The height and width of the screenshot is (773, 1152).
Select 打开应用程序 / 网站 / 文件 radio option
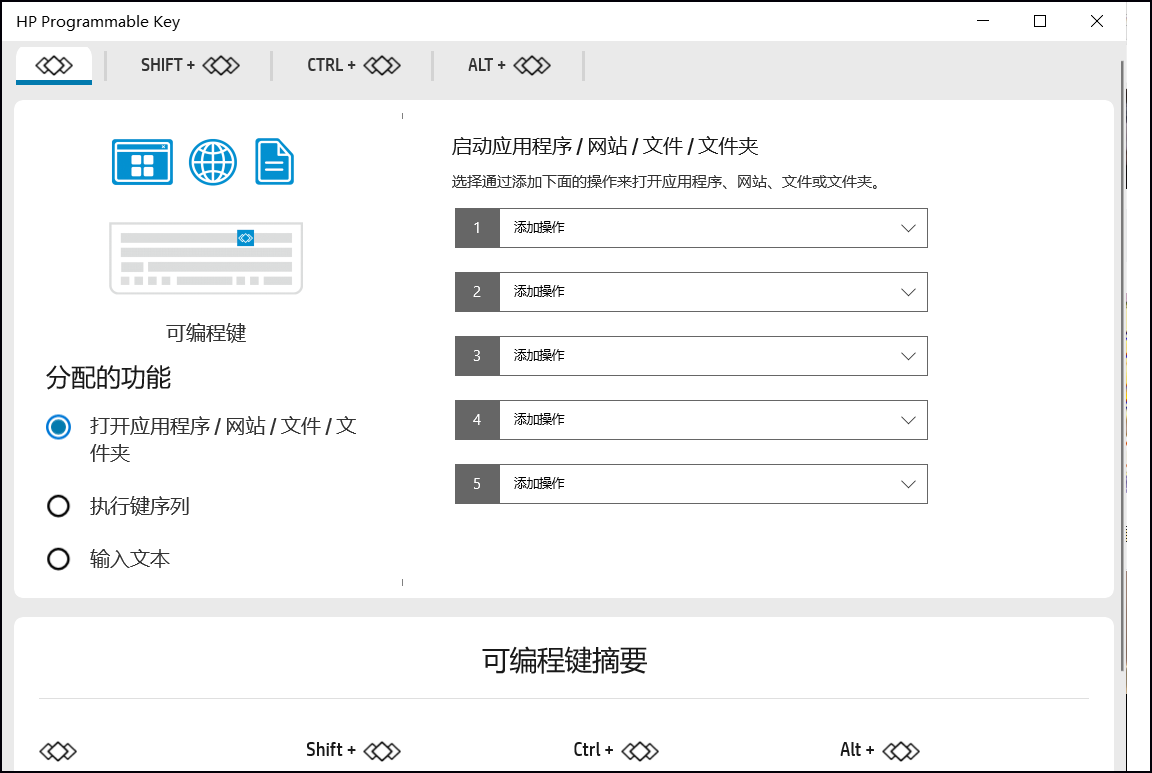click(x=59, y=427)
